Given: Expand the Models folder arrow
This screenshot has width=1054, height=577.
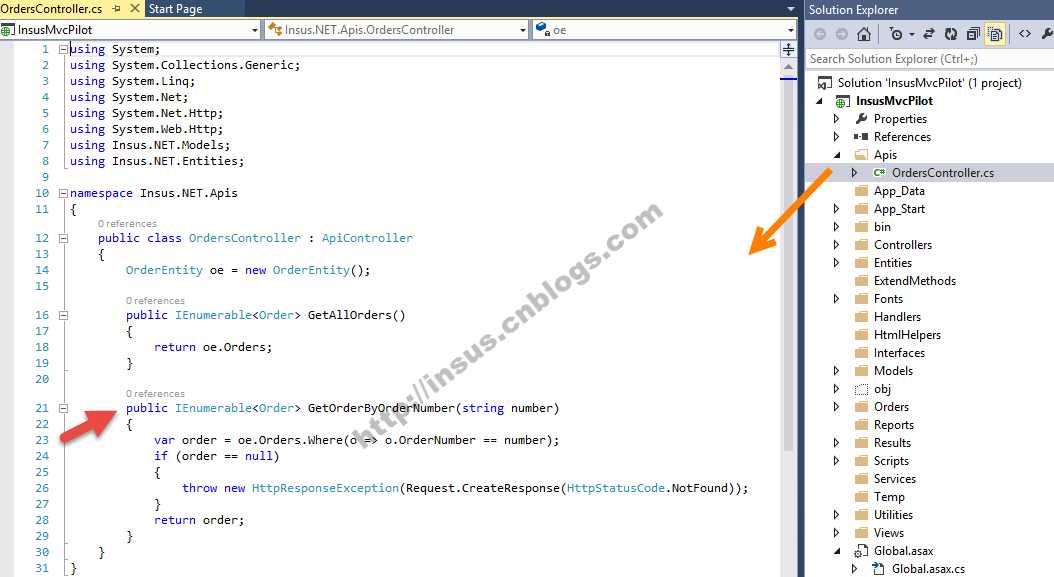Looking at the screenshot, I should click(836, 371).
